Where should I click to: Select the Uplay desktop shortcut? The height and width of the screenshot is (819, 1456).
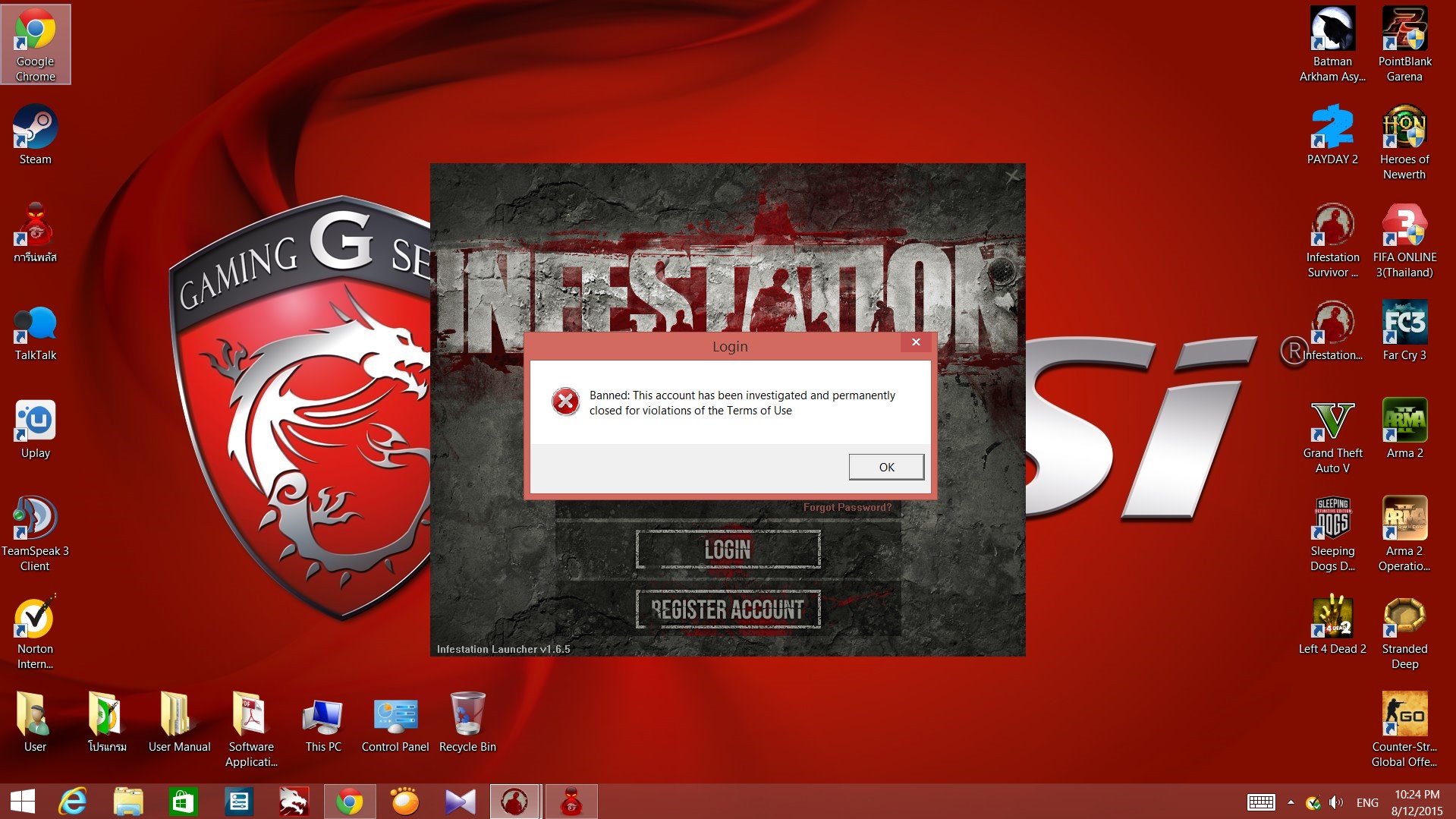(36, 430)
